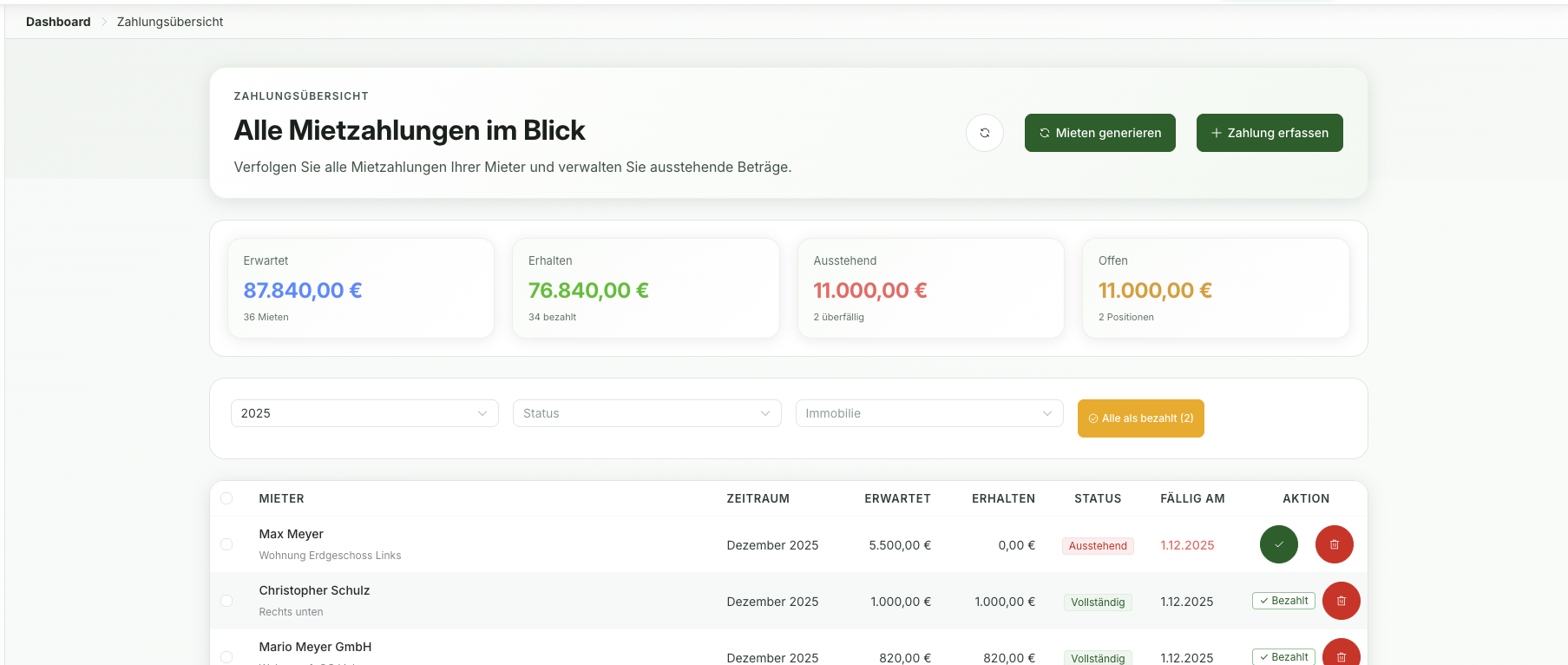Delete Christopher Schulz's payment entry
This screenshot has width=1568, height=665.
tap(1341, 601)
